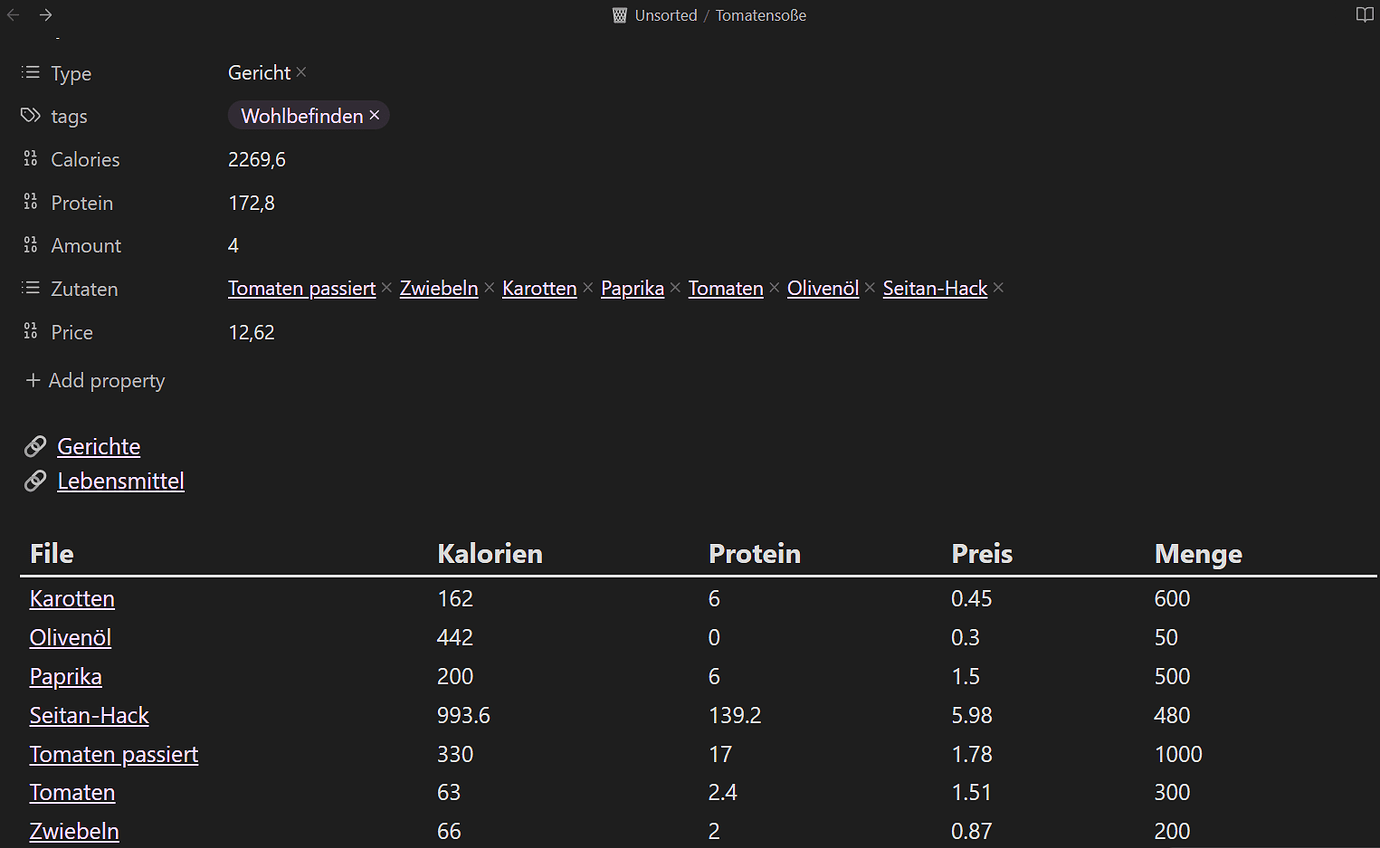Open the Lebensmittel link
Screen dimensions: 1380x848
120,481
